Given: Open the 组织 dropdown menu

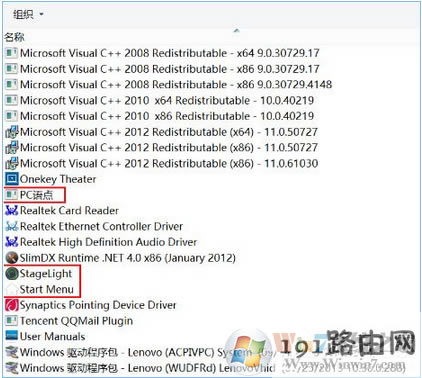Looking at the screenshot, I should coord(28,15).
